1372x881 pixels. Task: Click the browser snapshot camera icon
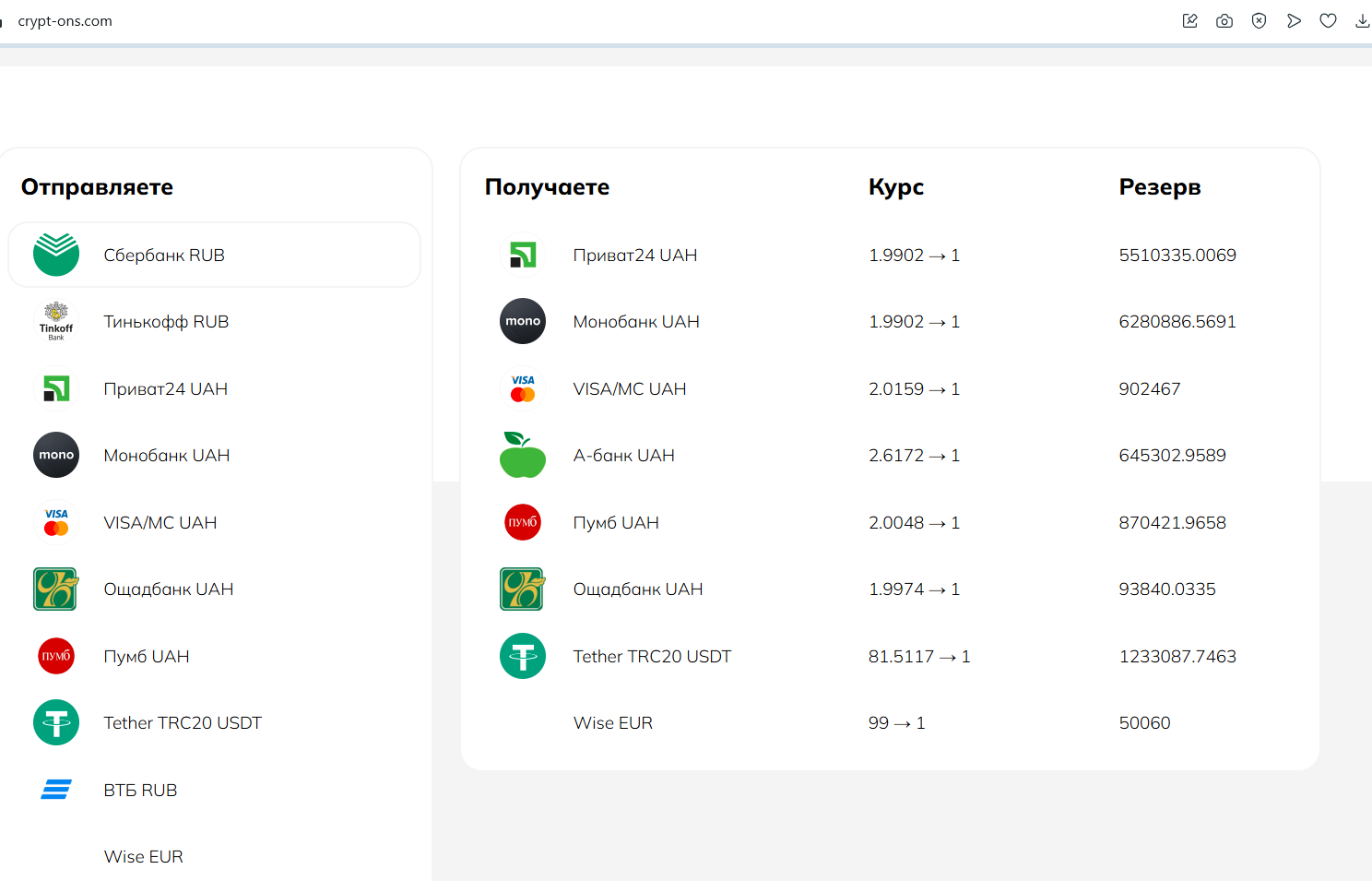1224,20
